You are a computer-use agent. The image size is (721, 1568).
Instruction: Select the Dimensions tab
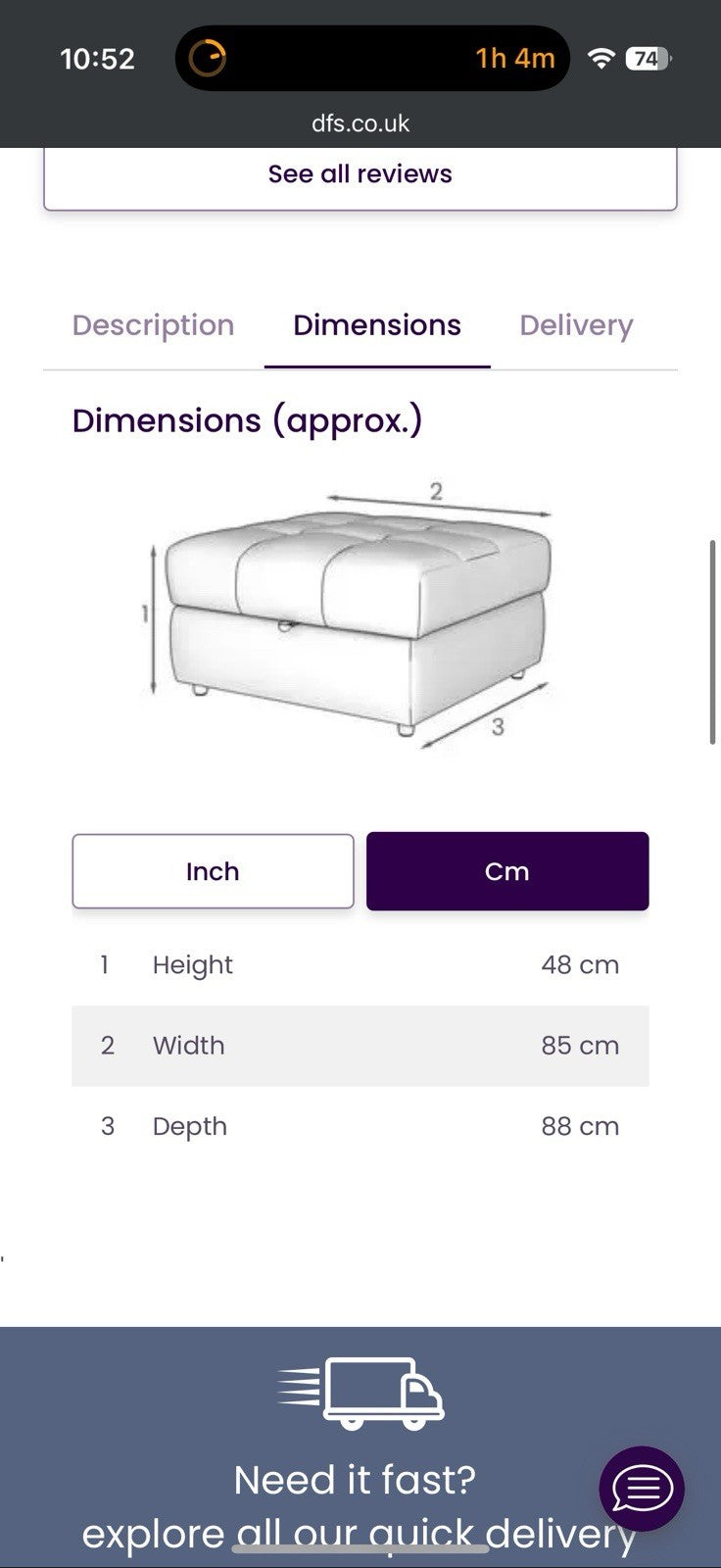377,325
